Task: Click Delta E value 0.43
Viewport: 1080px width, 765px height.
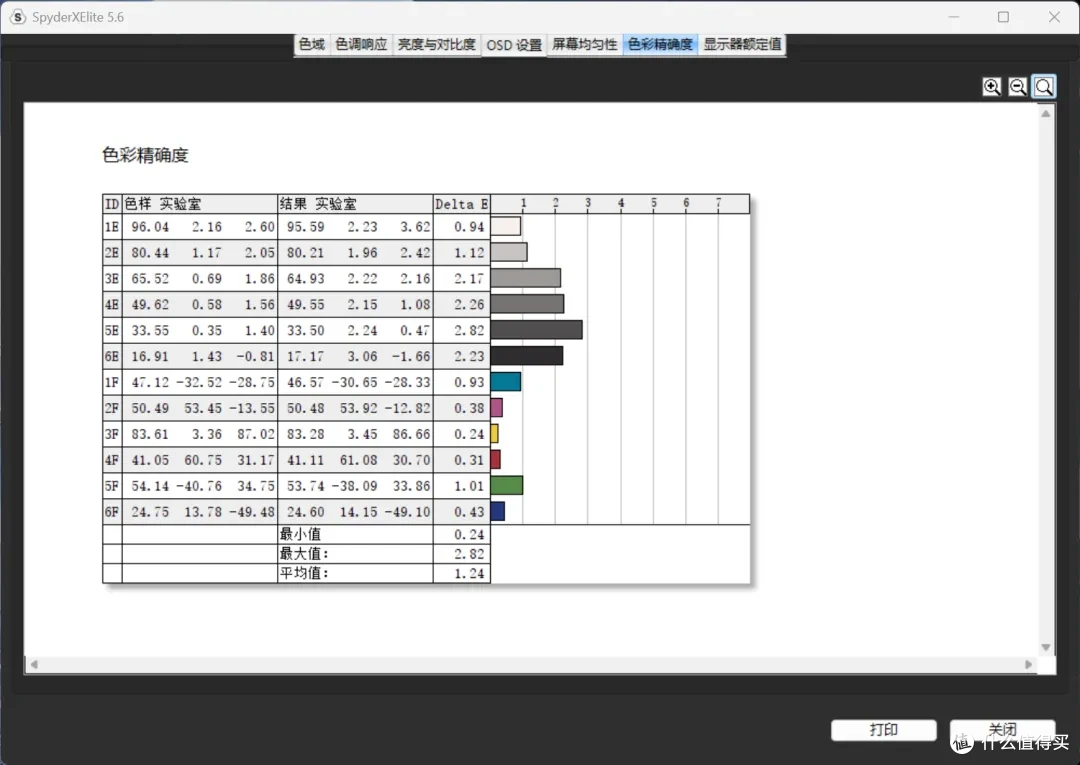Action: 469,512
